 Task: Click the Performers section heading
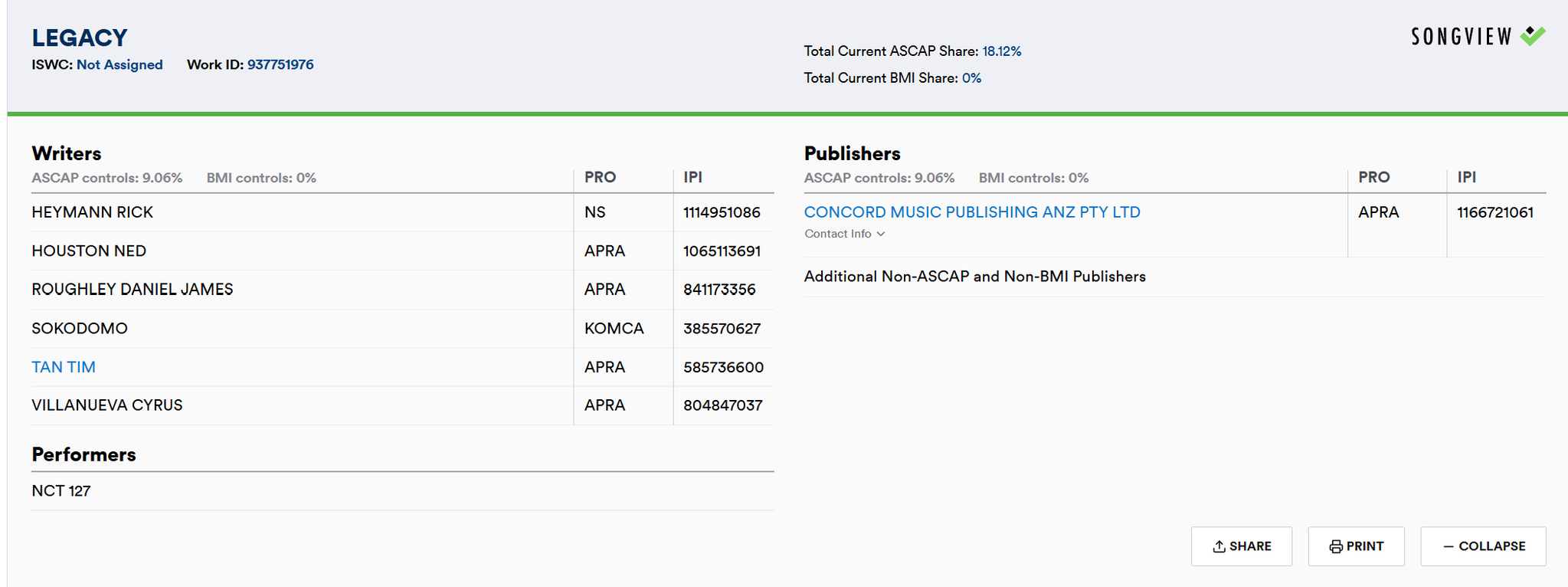[x=83, y=454]
